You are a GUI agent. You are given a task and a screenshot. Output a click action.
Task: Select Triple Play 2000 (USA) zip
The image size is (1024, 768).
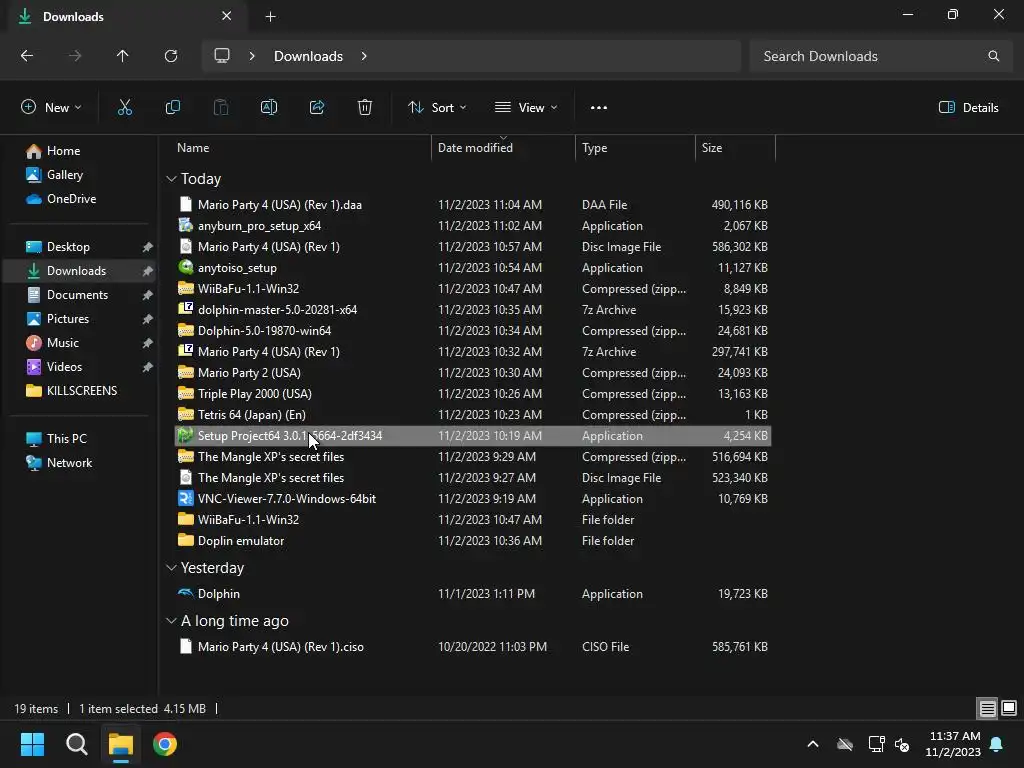click(473, 394)
